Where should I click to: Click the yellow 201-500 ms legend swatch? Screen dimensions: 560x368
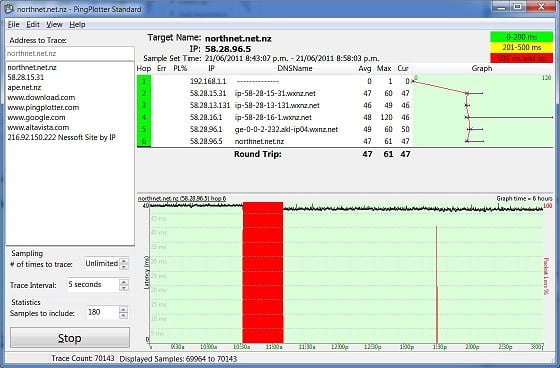[x=521, y=47]
